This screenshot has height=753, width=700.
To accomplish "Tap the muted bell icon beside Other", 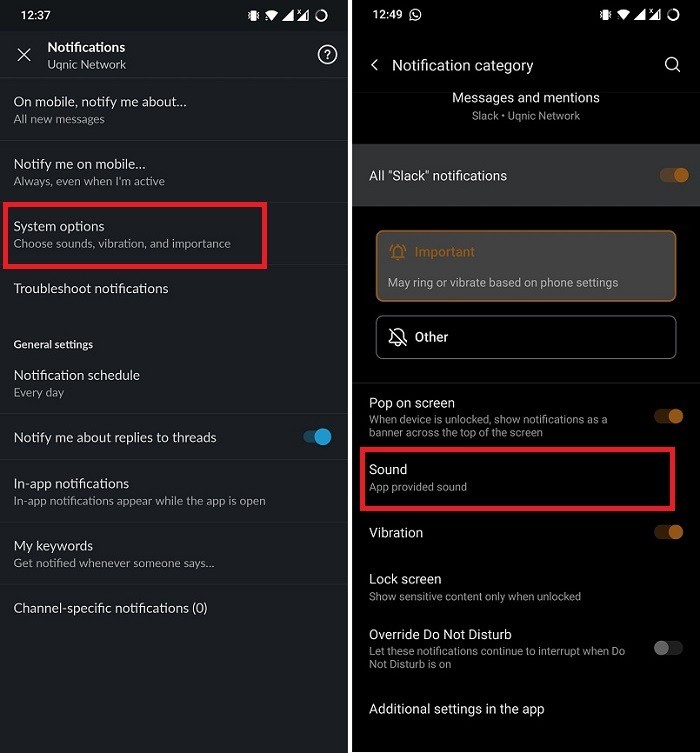I will 398,337.
